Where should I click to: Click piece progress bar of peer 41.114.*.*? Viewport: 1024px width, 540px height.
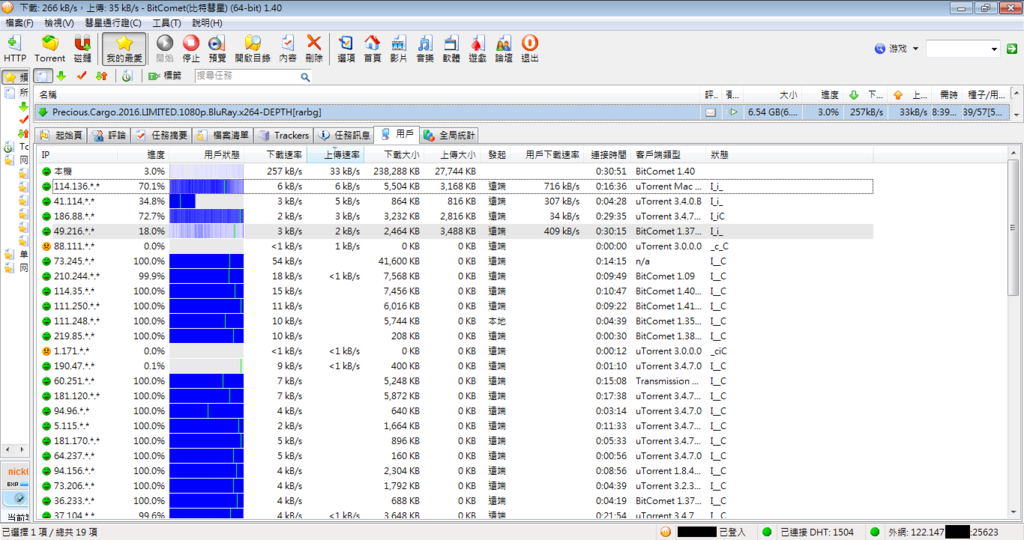coord(206,201)
